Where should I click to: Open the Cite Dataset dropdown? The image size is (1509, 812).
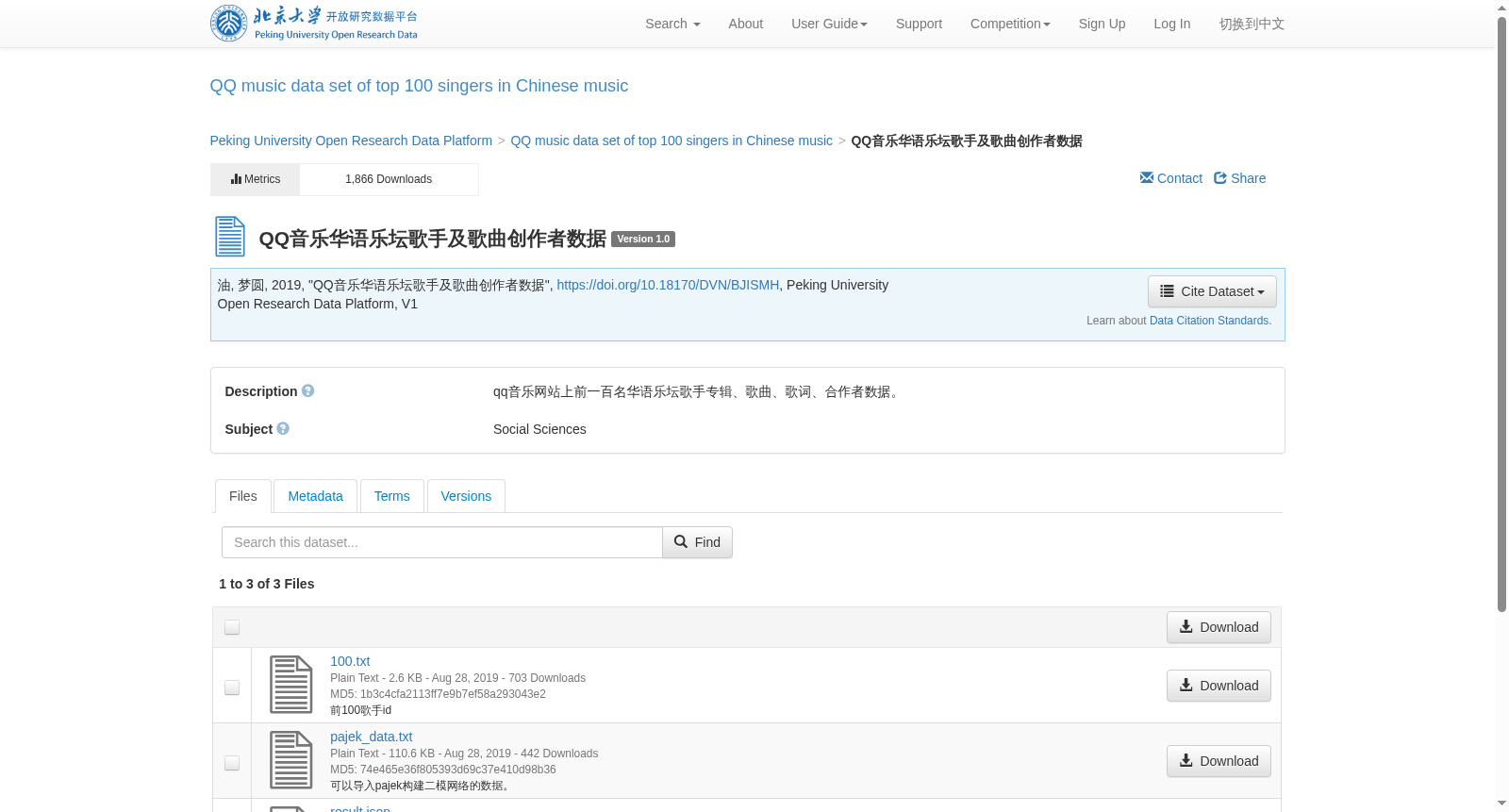1212,291
